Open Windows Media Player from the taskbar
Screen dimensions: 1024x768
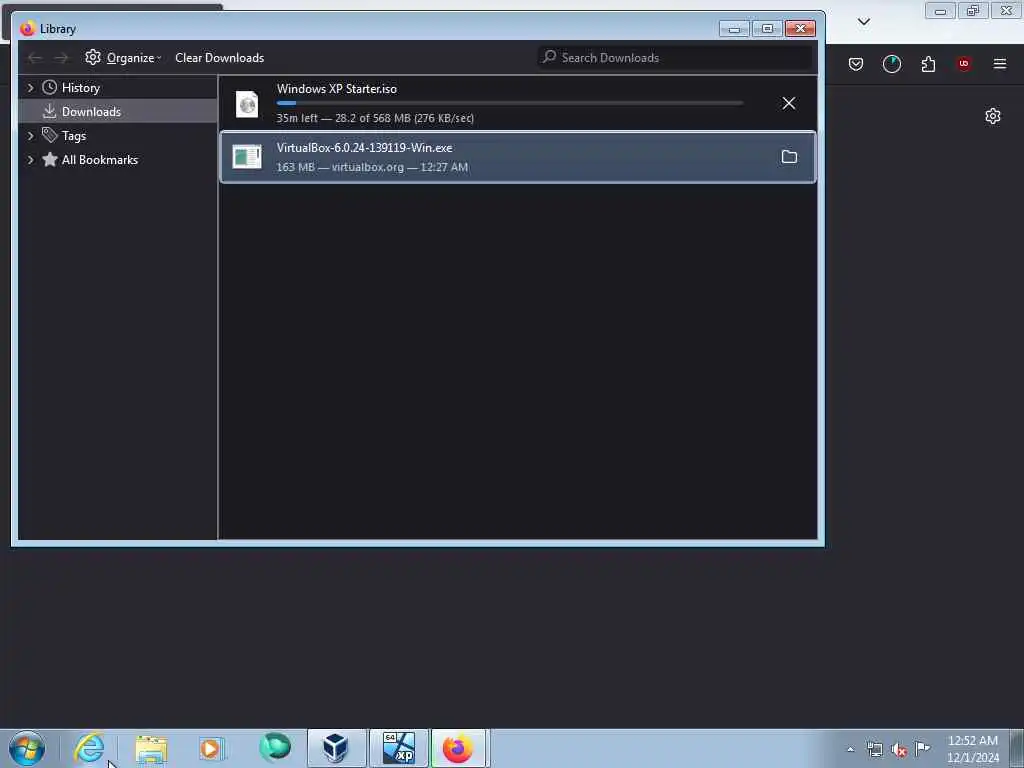pos(212,748)
